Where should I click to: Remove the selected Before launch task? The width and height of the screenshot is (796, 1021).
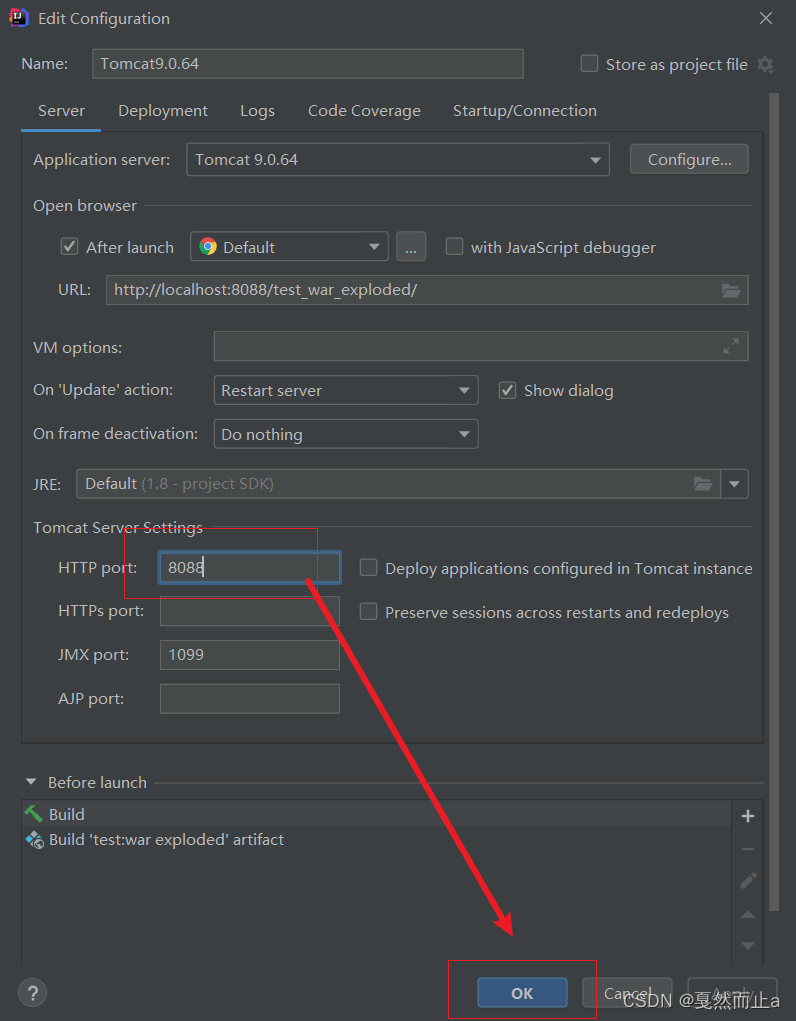(748, 848)
